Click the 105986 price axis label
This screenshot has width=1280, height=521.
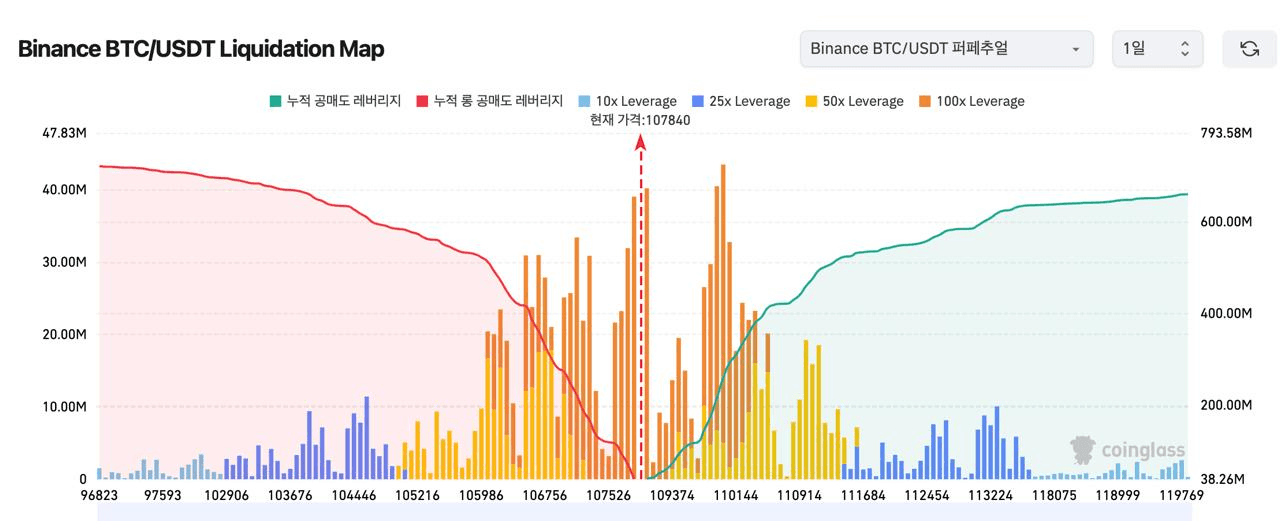[481, 495]
